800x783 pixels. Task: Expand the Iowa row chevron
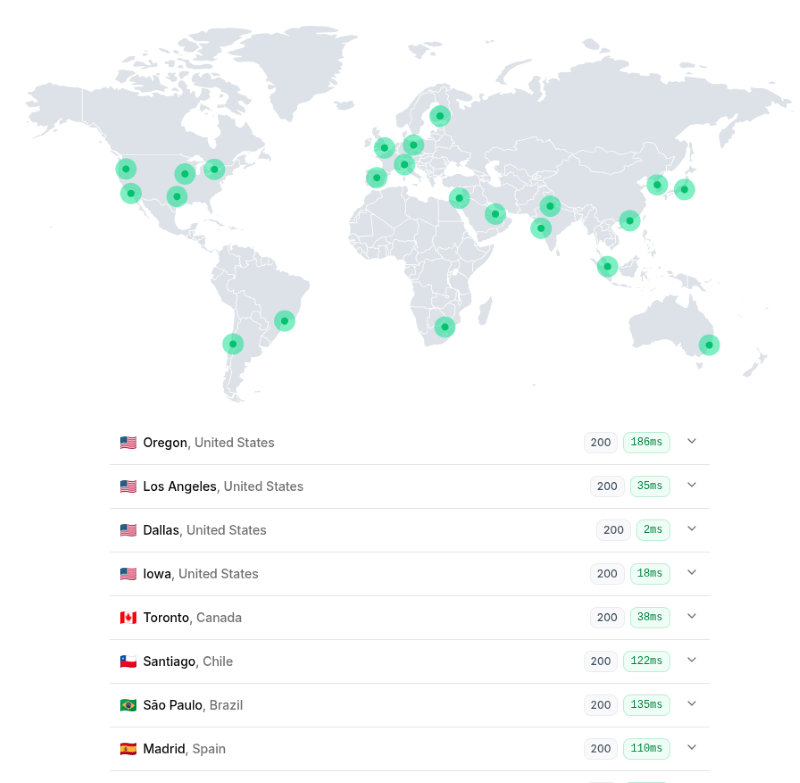click(x=692, y=573)
